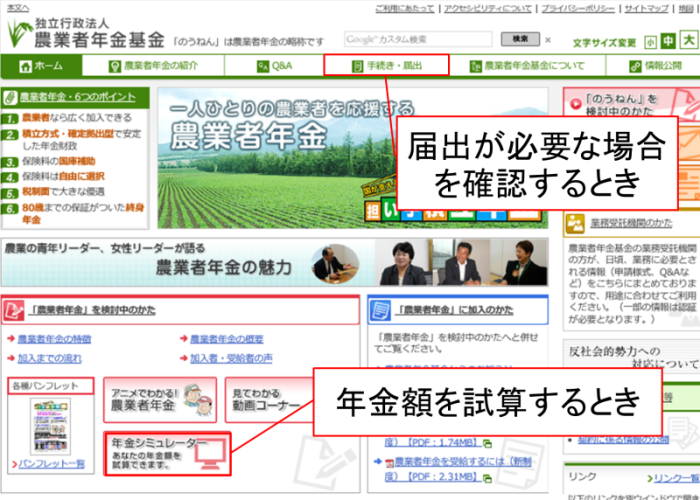
Task: Open 農業者年金・6つのポイント heading link
Action: tap(78, 97)
